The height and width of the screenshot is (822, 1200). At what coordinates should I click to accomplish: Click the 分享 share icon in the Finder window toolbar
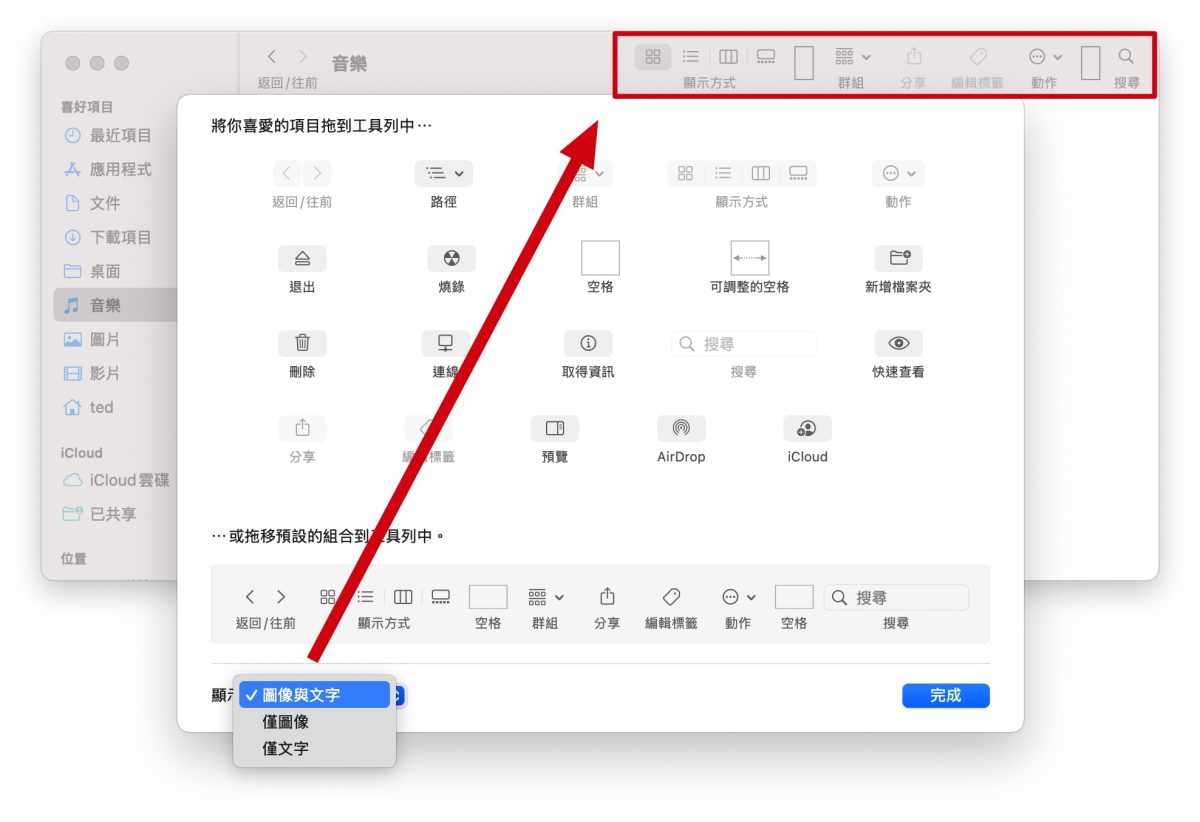[913, 57]
